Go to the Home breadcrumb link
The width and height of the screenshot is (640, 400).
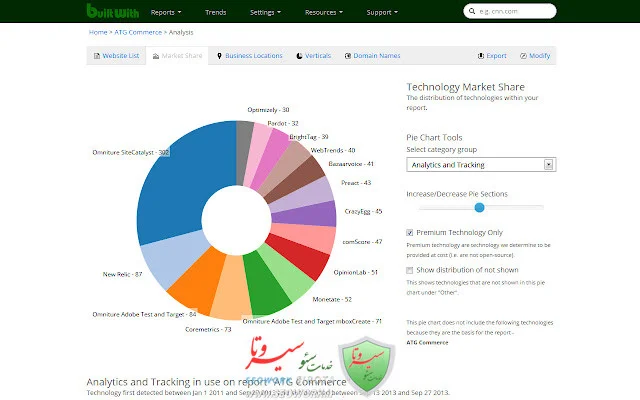click(98, 32)
